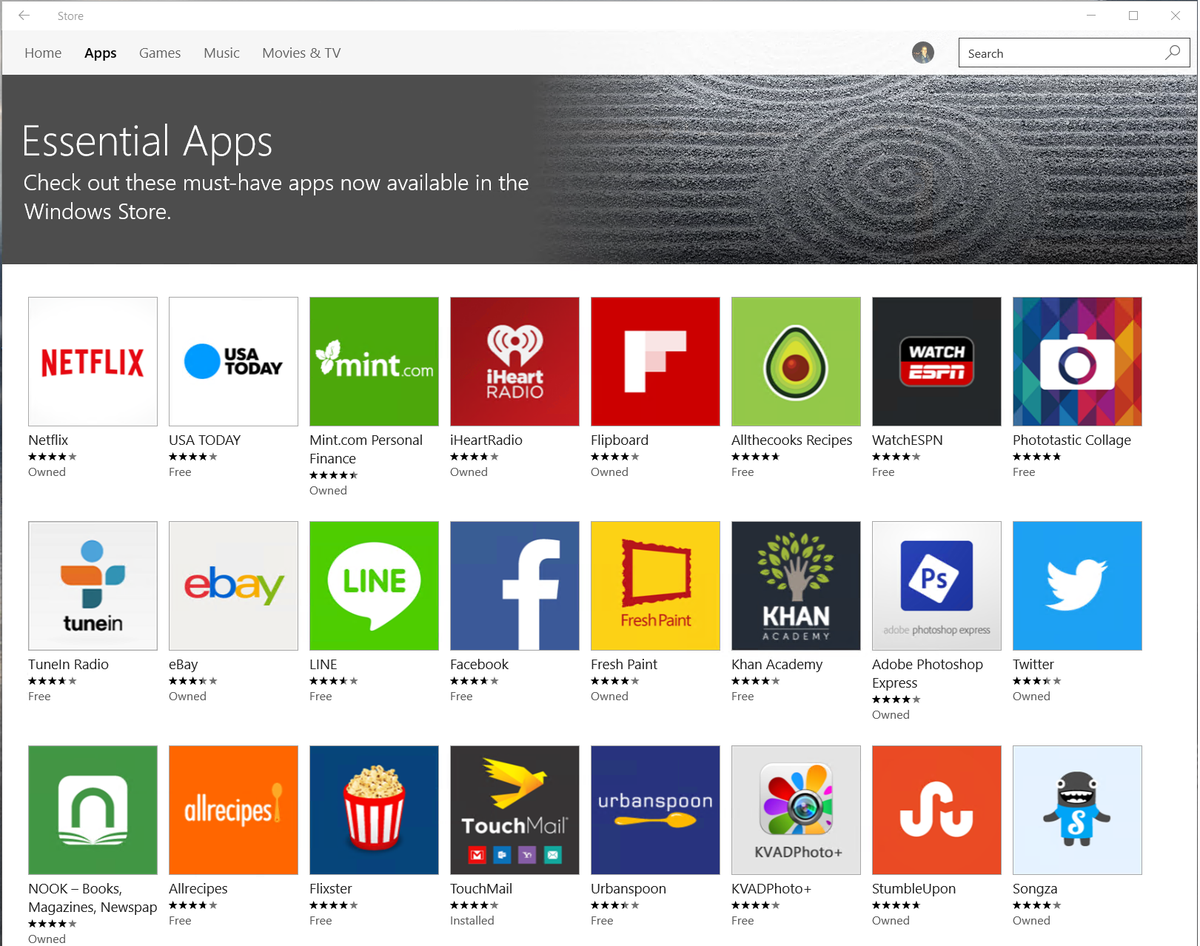Select the TouchMail app icon
The height and width of the screenshot is (946, 1200).
point(515,810)
